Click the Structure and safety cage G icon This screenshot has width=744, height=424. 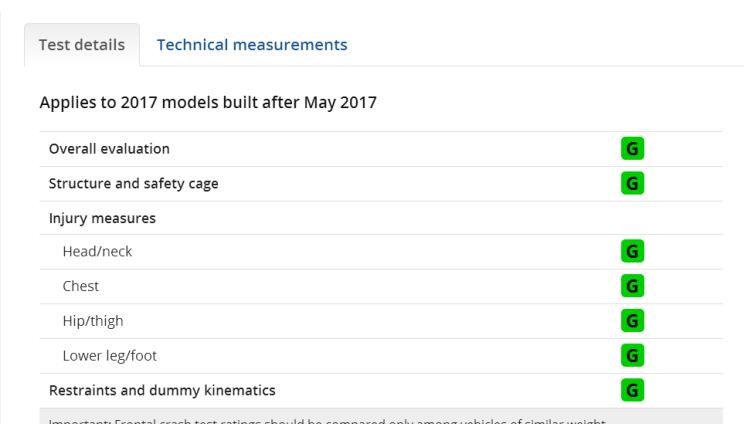tap(632, 183)
